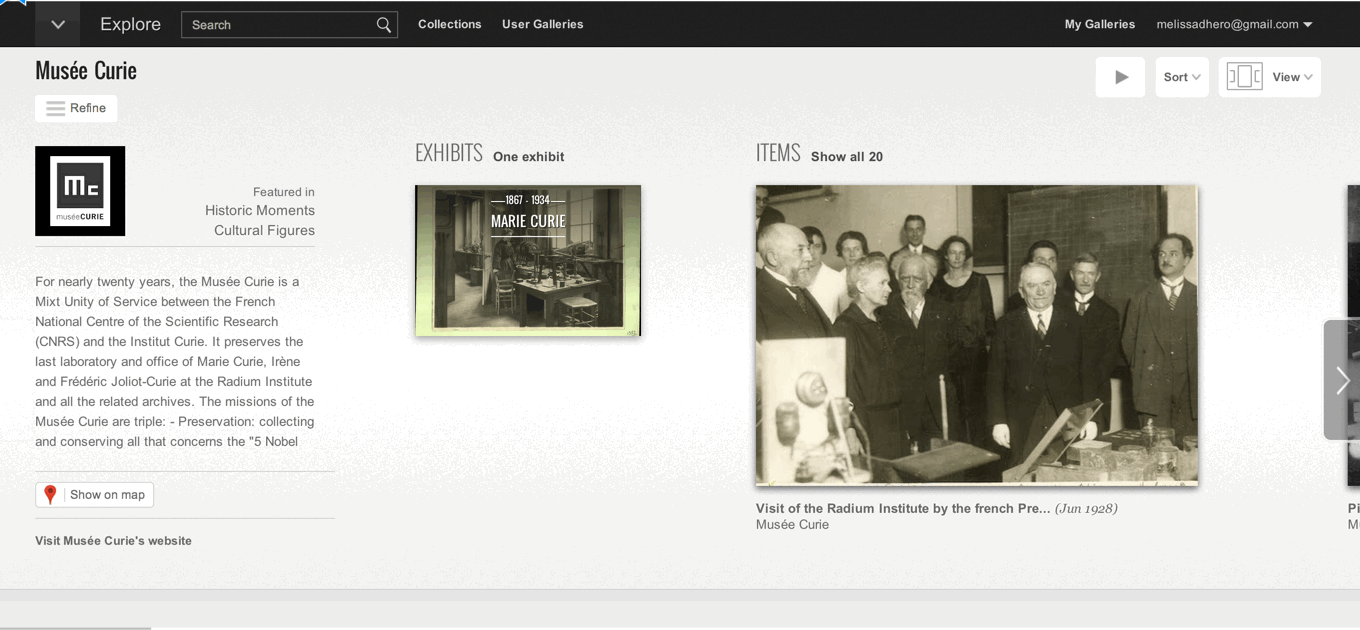Open the View dropdown
The height and width of the screenshot is (630, 1360).
click(1290, 76)
